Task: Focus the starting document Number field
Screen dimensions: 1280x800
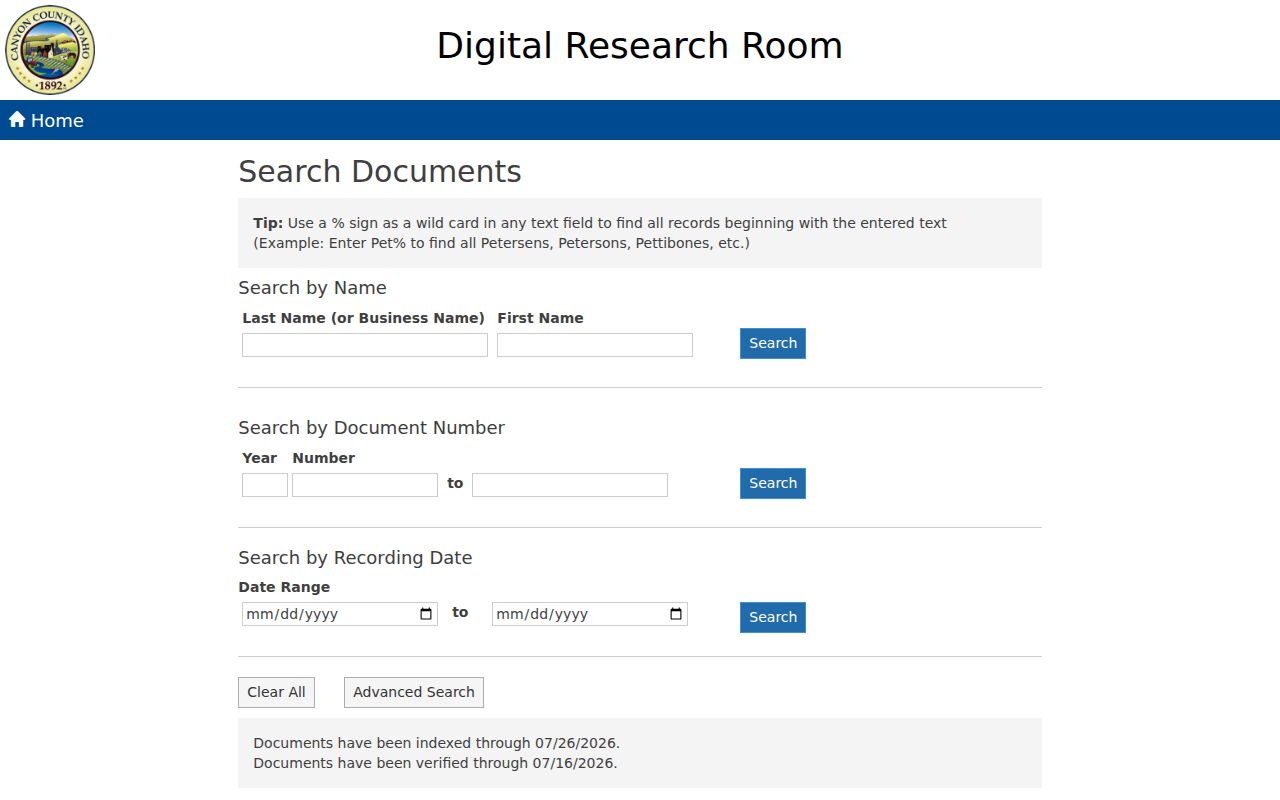Action: pos(365,485)
